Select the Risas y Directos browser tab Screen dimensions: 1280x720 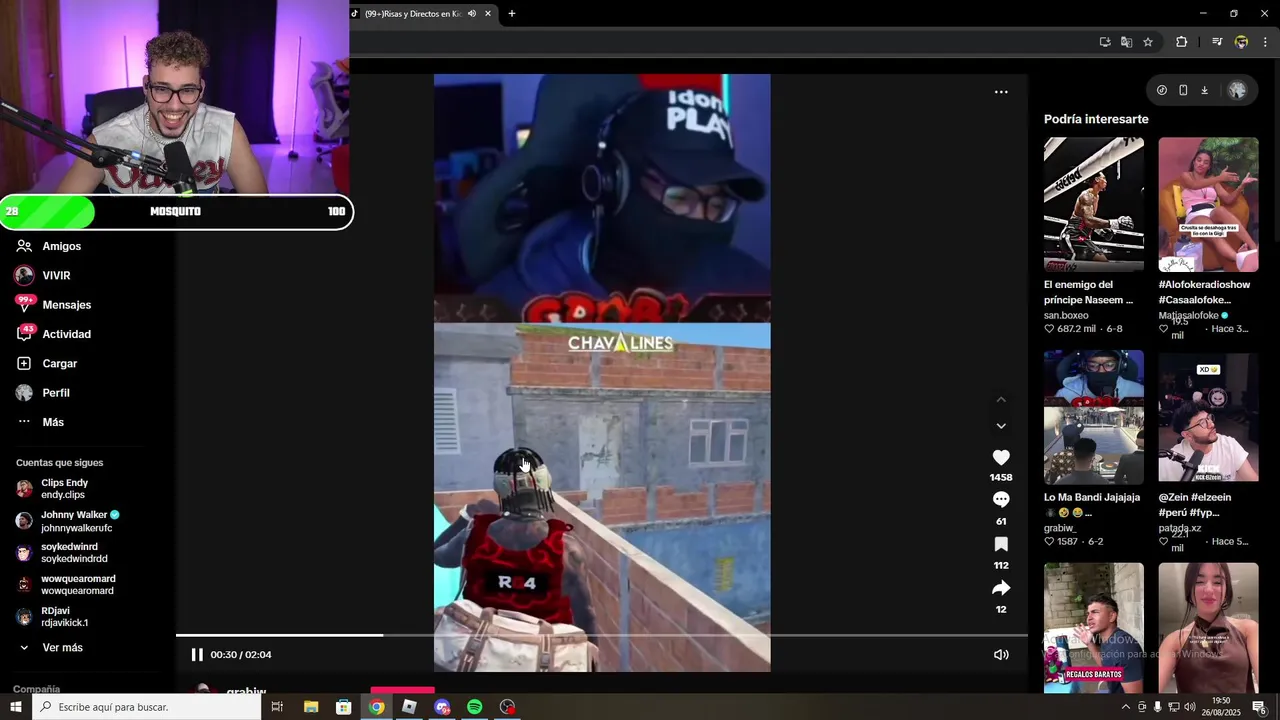pyautogui.click(x=413, y=14)
